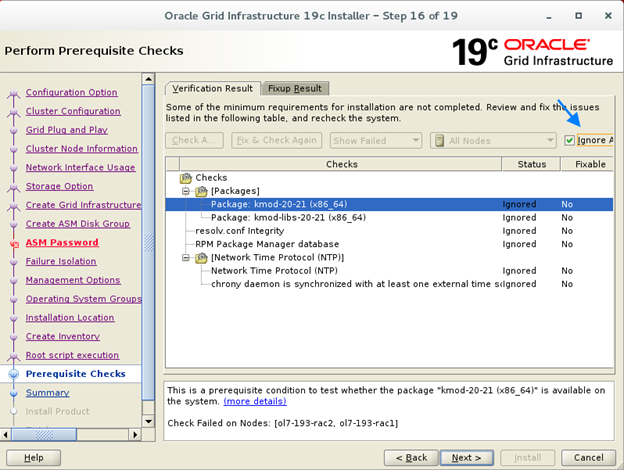Open installer Help
Viewport: 624px width, 470px height.
pyautogui.click(x=33, y=458)
